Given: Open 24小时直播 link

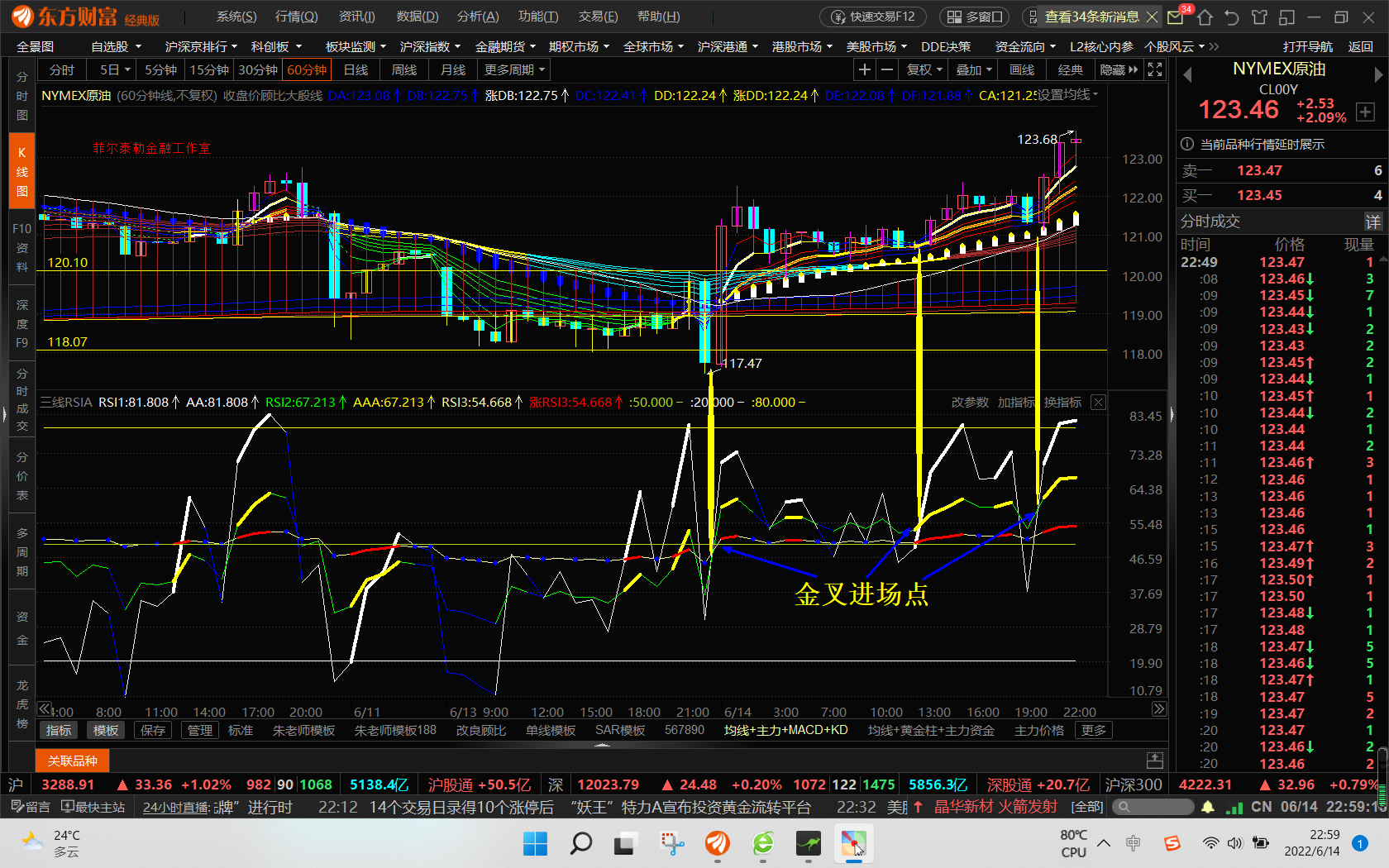Looking at the screenshot, I should 175,807.
